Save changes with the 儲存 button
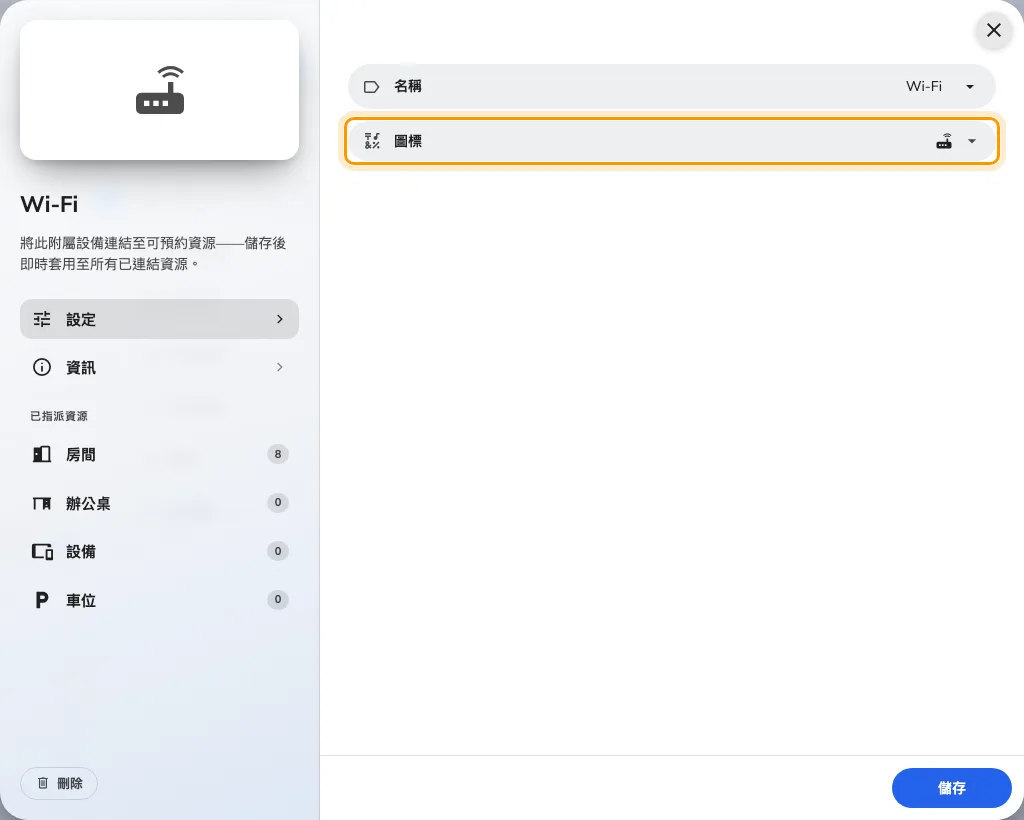The width and height of the screenshot is (1024, 820). [x=952, y=788]
